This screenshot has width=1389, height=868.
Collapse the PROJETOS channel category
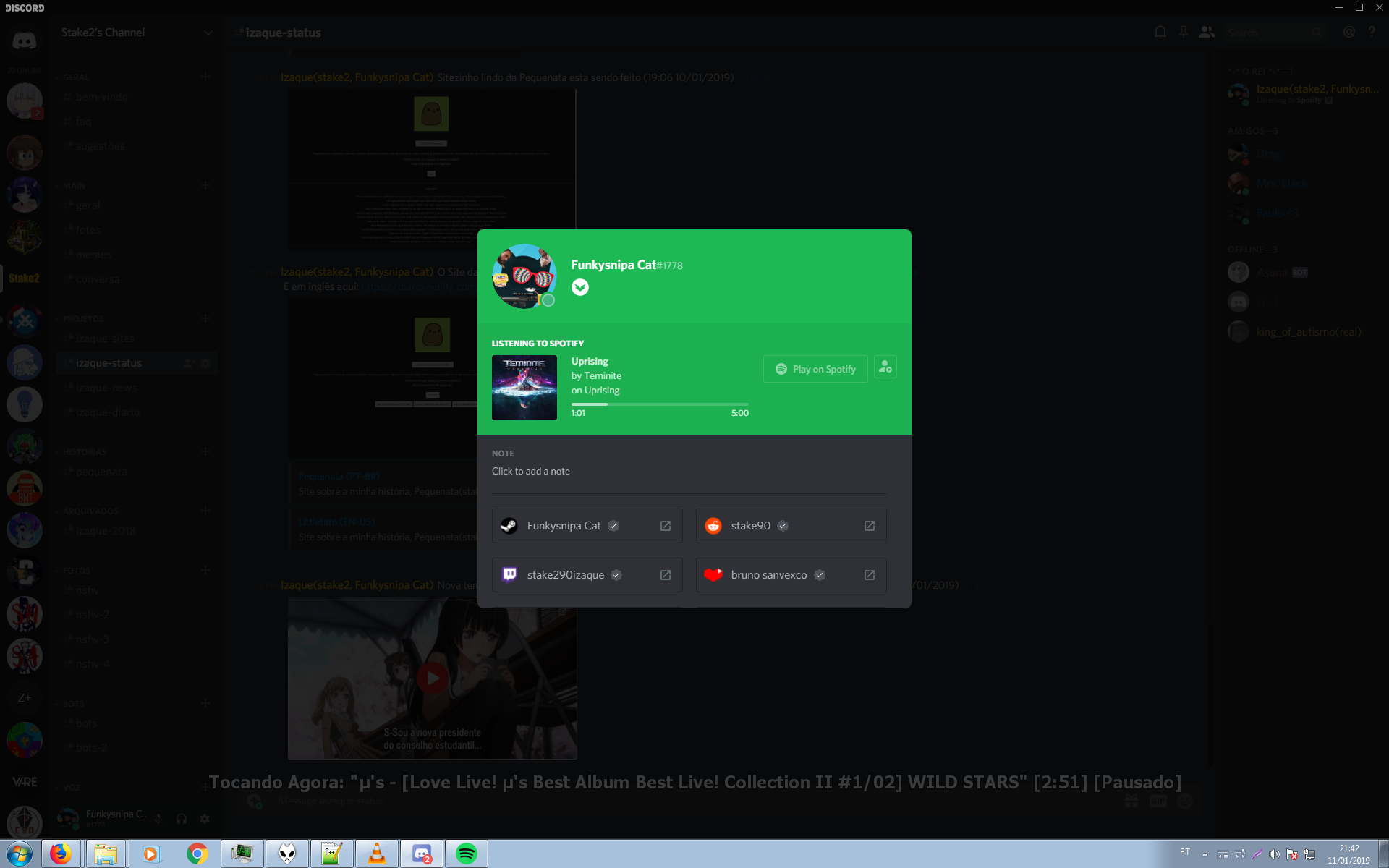[82, 319]
